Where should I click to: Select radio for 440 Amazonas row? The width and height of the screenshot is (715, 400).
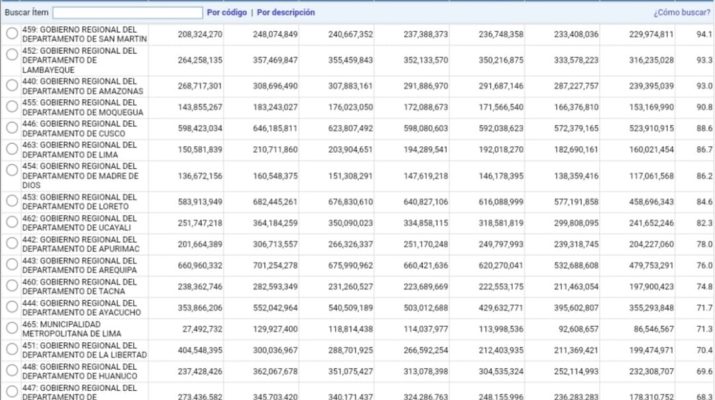click(x=12, y=85)
